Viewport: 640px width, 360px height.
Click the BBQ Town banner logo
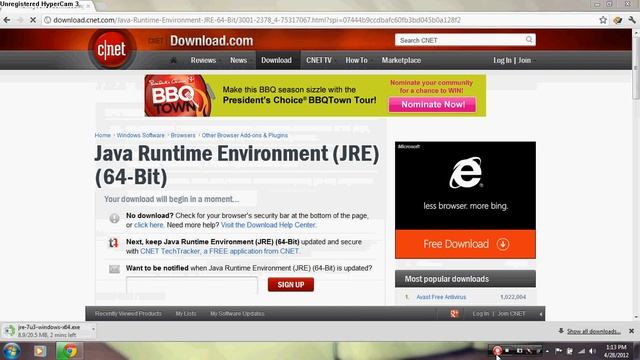click(178, 96)
